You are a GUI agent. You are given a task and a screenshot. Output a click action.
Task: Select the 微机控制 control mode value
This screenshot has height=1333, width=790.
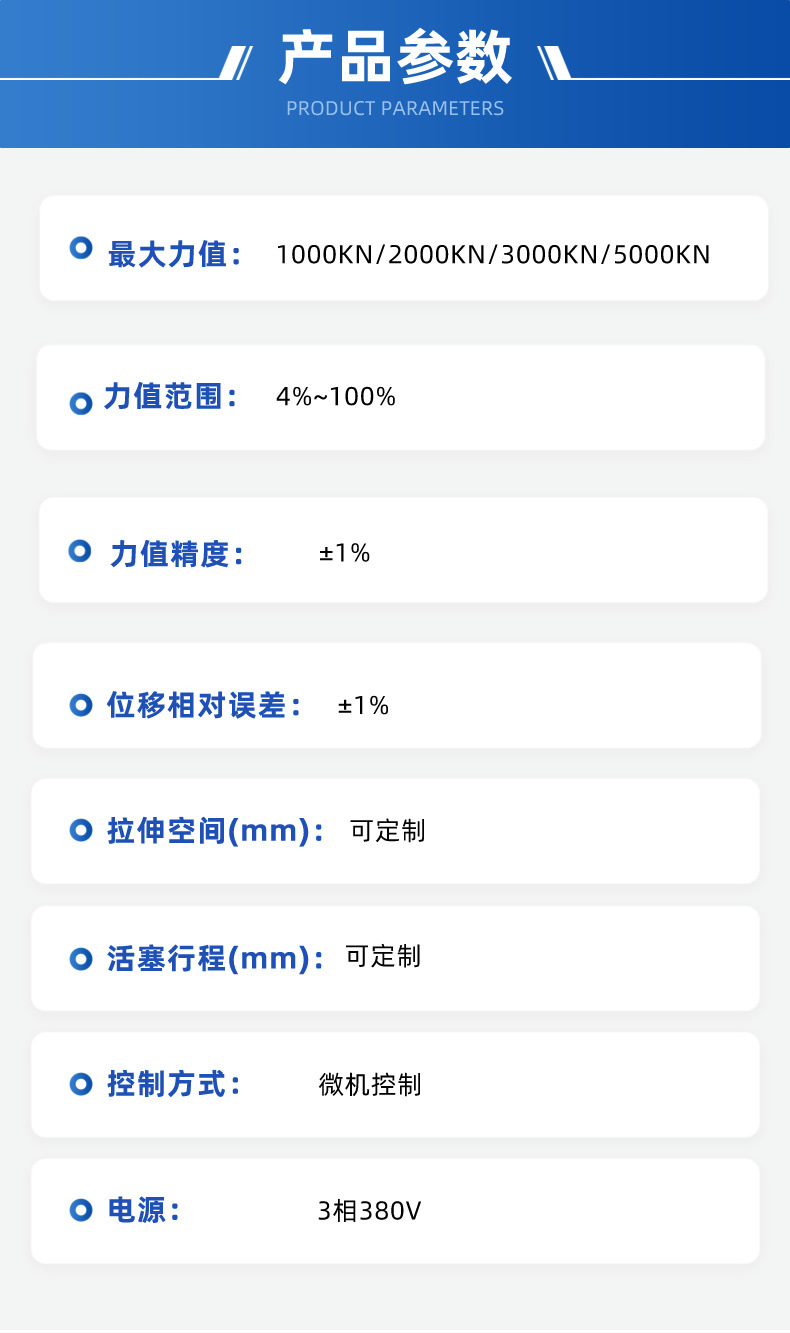pyautogui.click(x=370, y=1084)
